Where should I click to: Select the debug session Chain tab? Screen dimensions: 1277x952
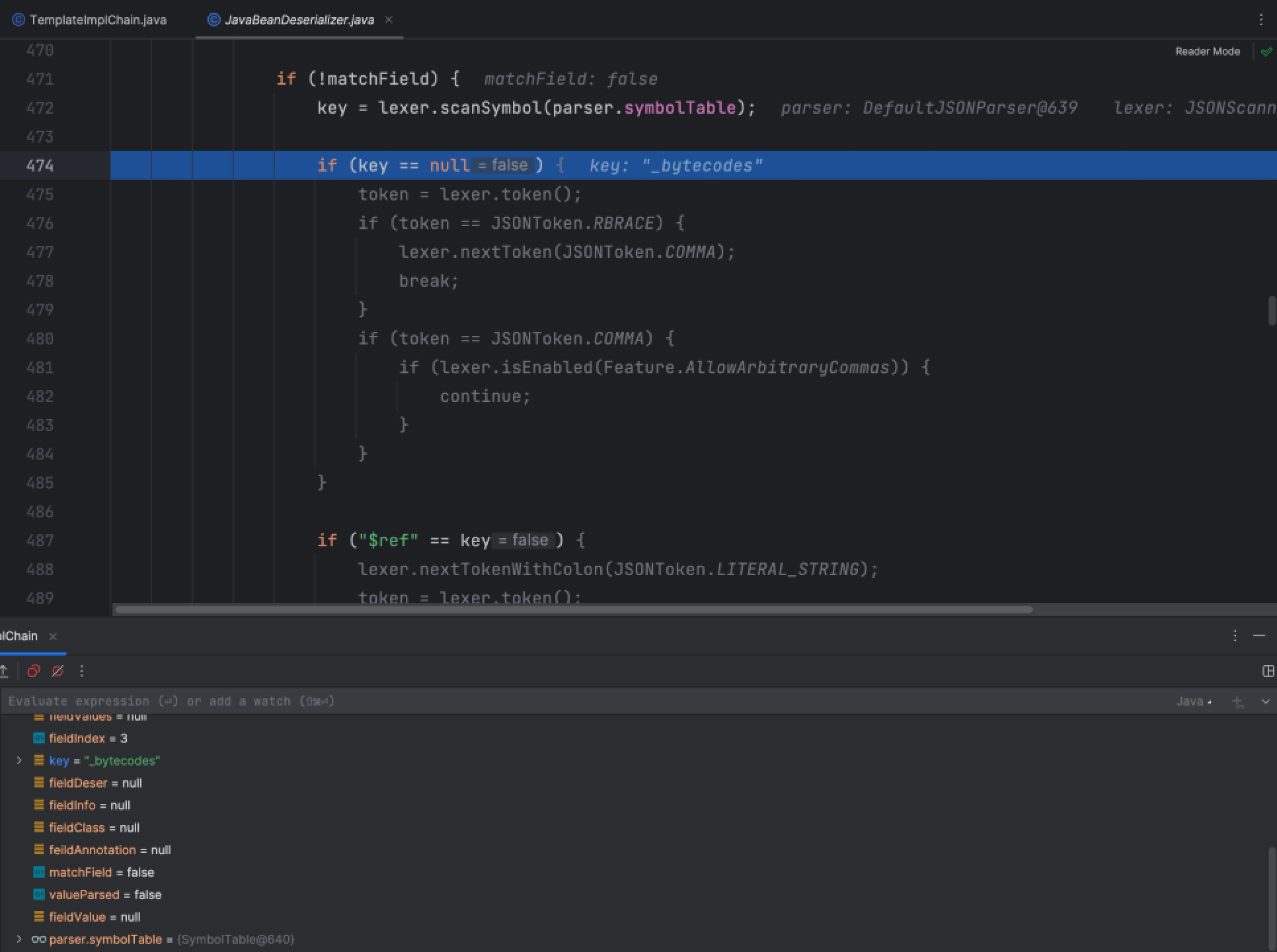[19, 636]
